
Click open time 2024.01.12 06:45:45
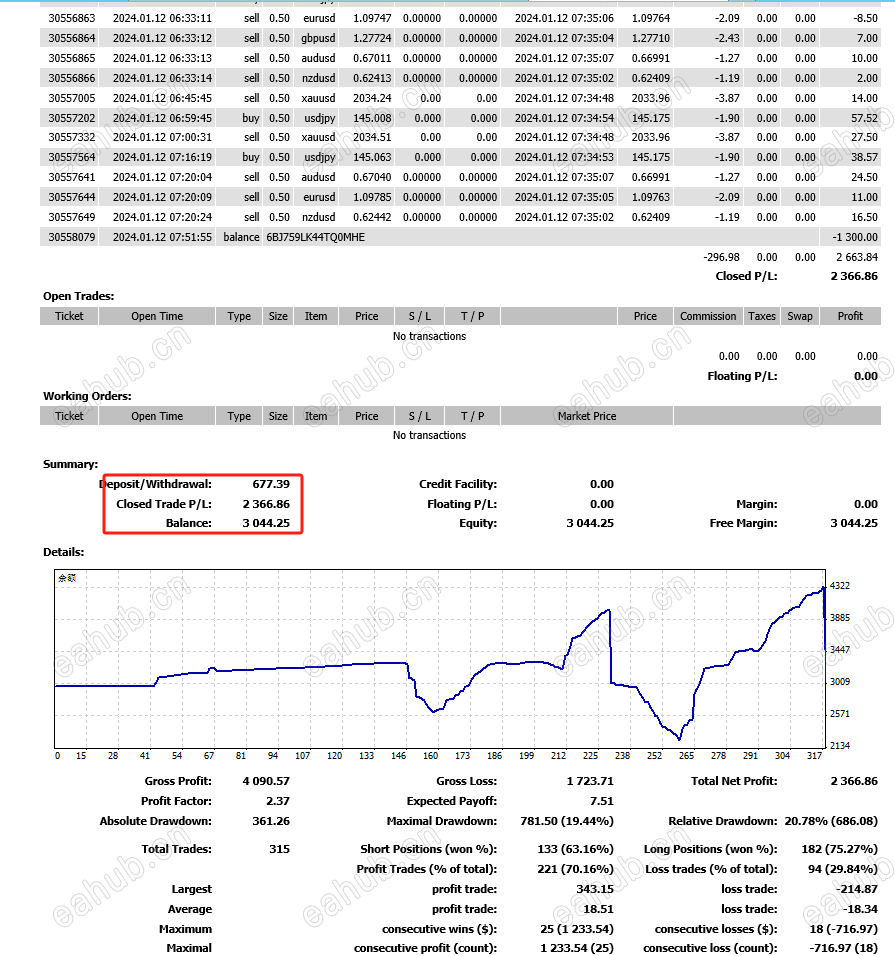(162, 98)
